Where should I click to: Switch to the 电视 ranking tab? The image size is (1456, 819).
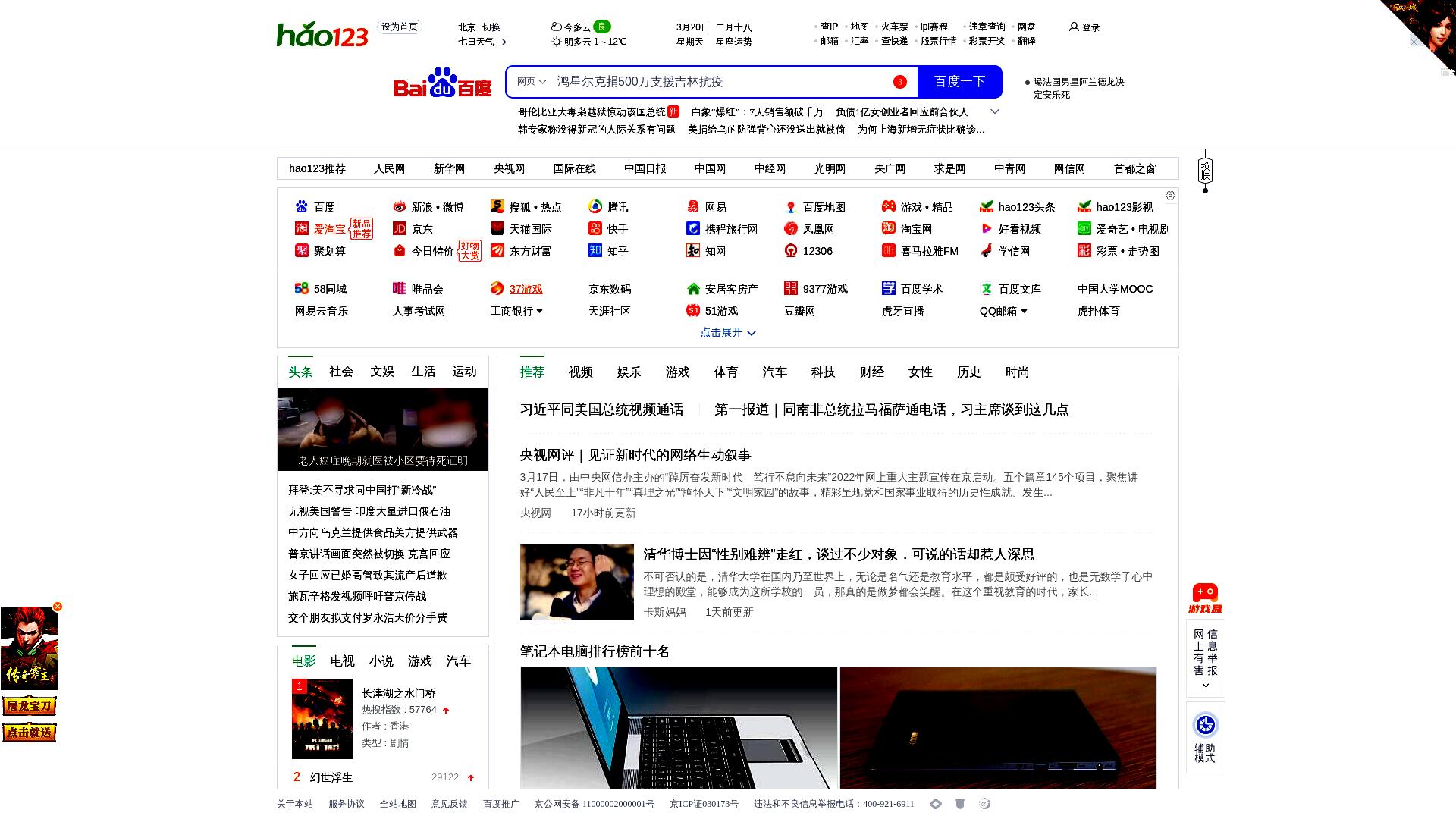[343, 661]
